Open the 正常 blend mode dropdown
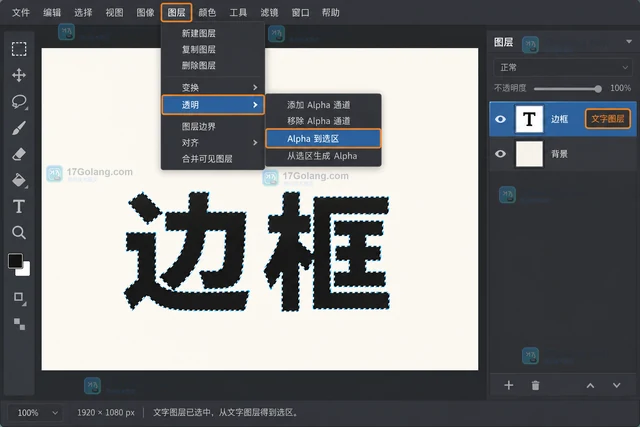 [562, 67]
